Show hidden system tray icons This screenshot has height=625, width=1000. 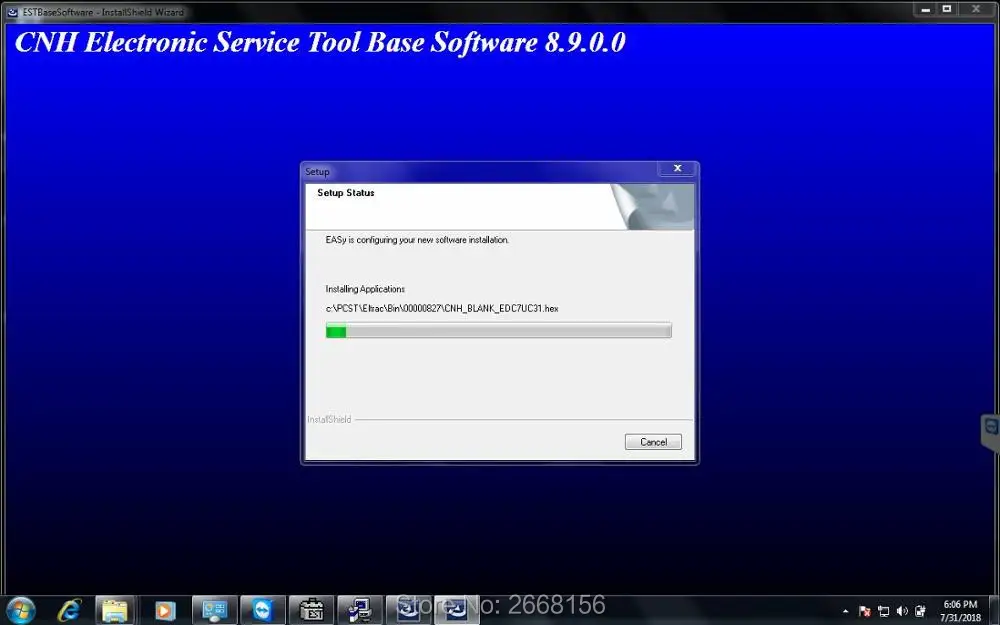tap(846, 611)
